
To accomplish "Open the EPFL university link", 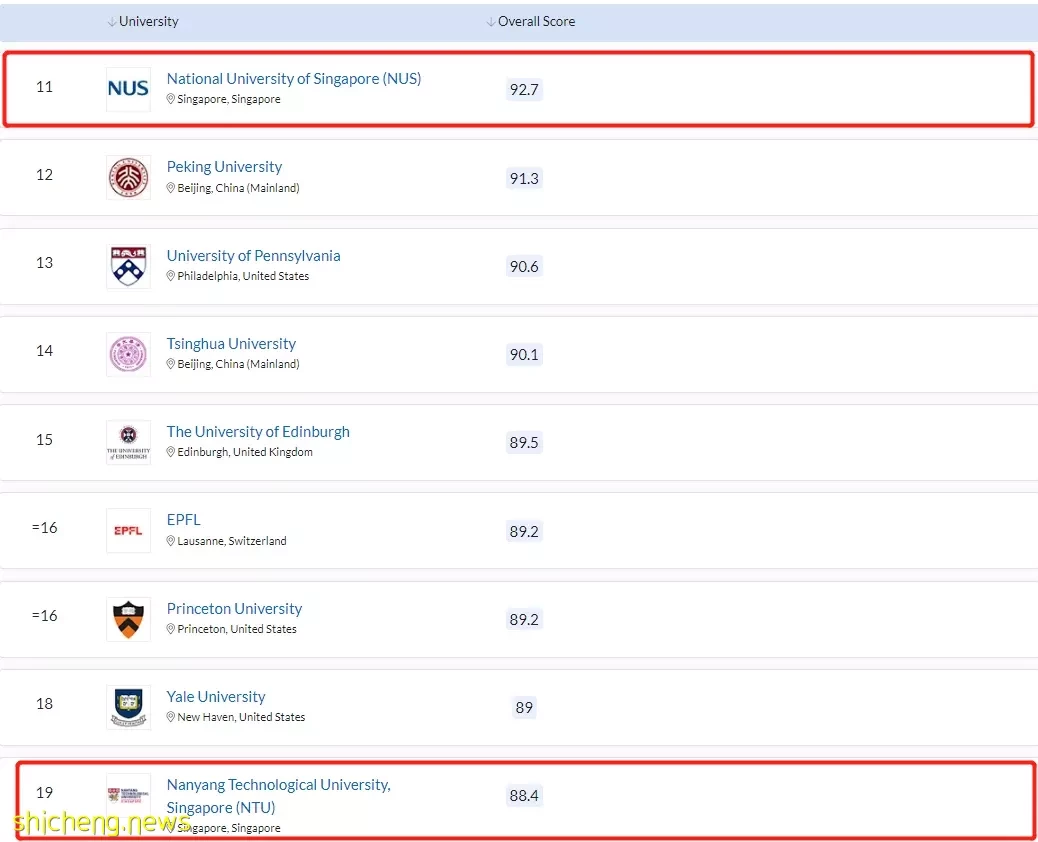I will coord(183,520).
